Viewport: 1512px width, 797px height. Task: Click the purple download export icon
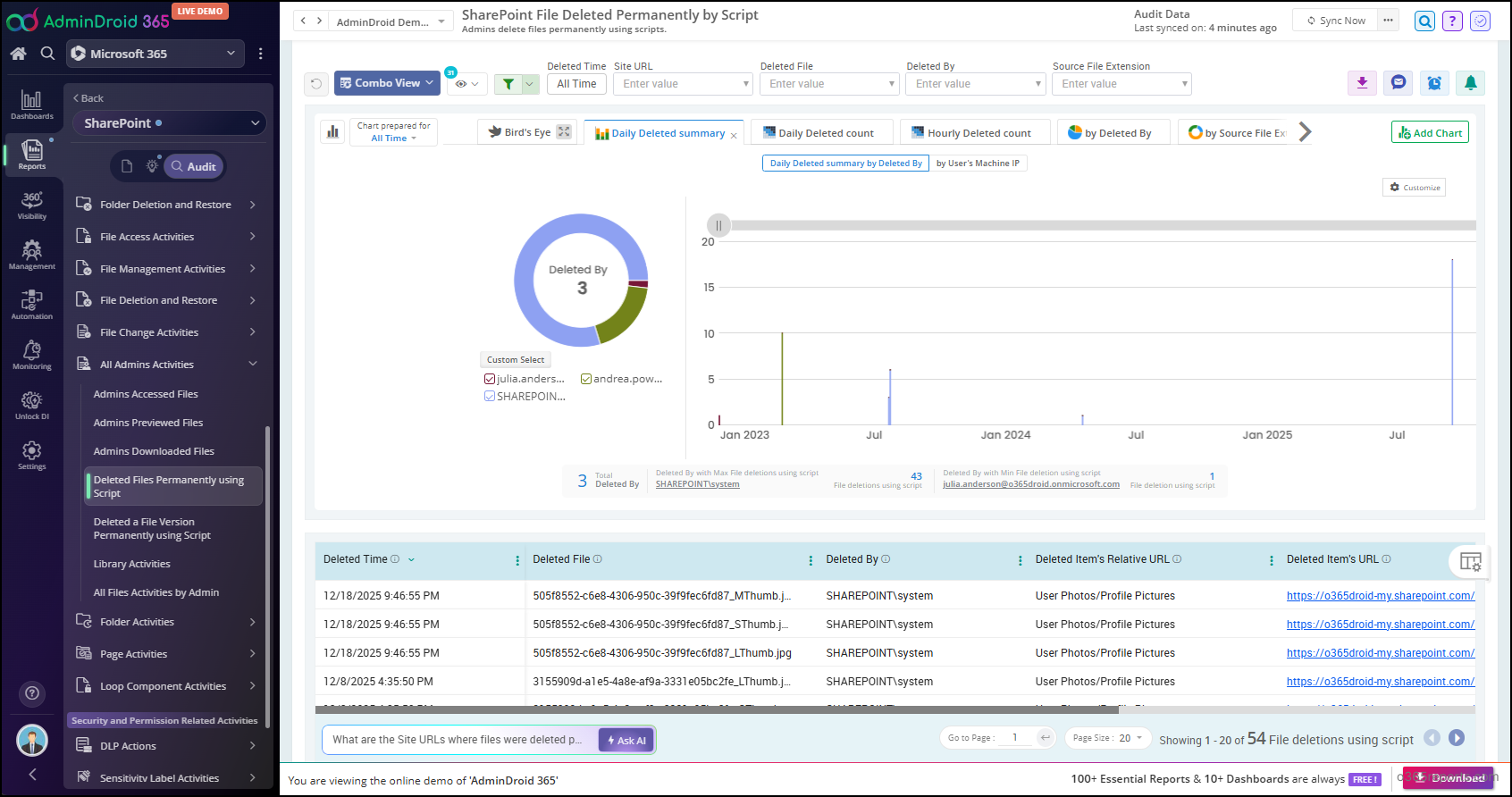(x=1362, y=83)
